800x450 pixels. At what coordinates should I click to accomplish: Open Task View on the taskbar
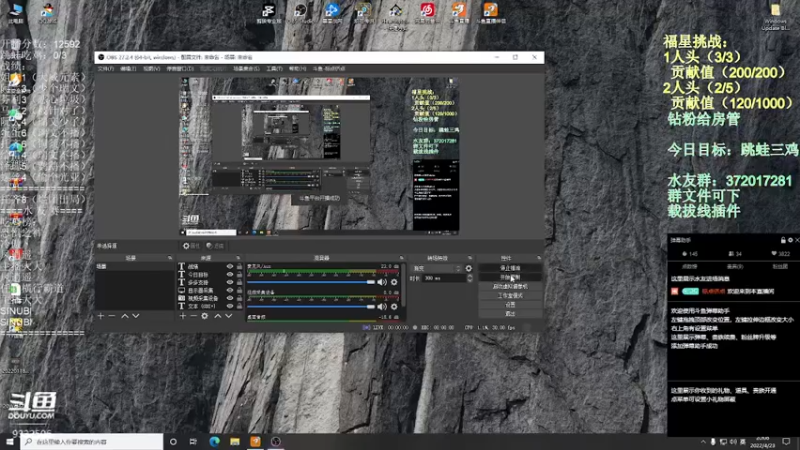coord(193,442)
